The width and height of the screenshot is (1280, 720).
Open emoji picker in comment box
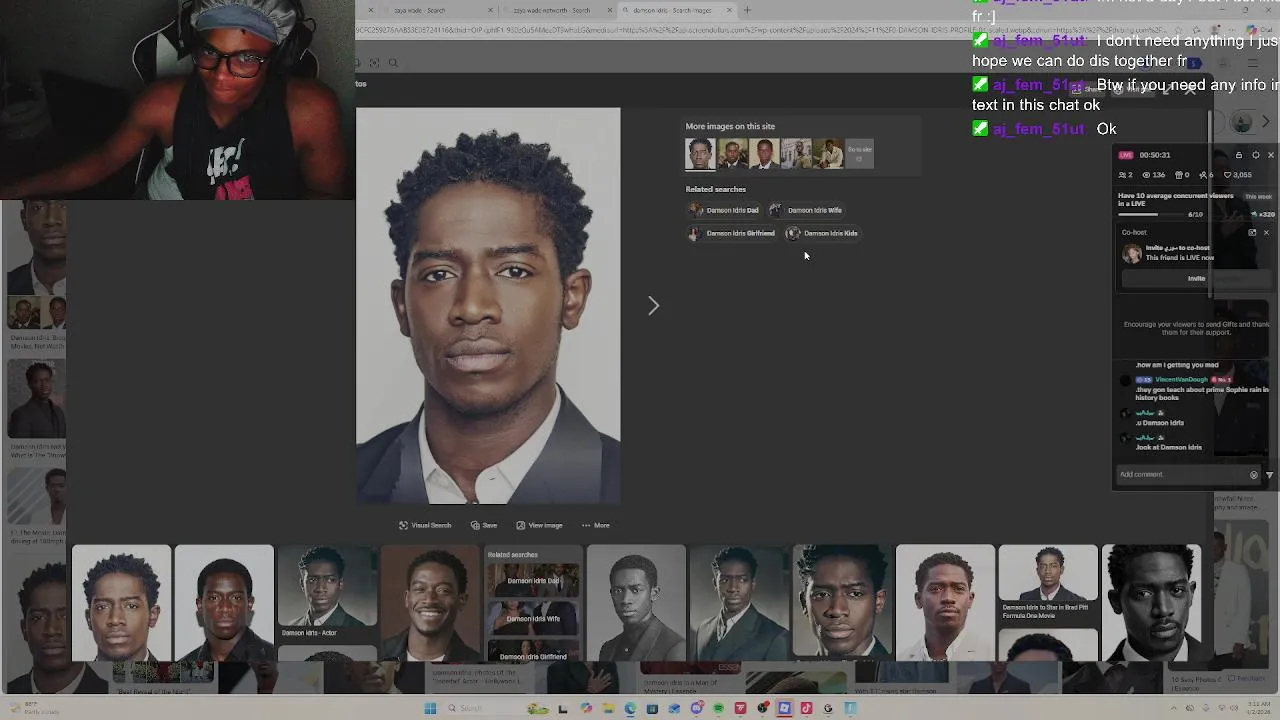coord(1254,474)
